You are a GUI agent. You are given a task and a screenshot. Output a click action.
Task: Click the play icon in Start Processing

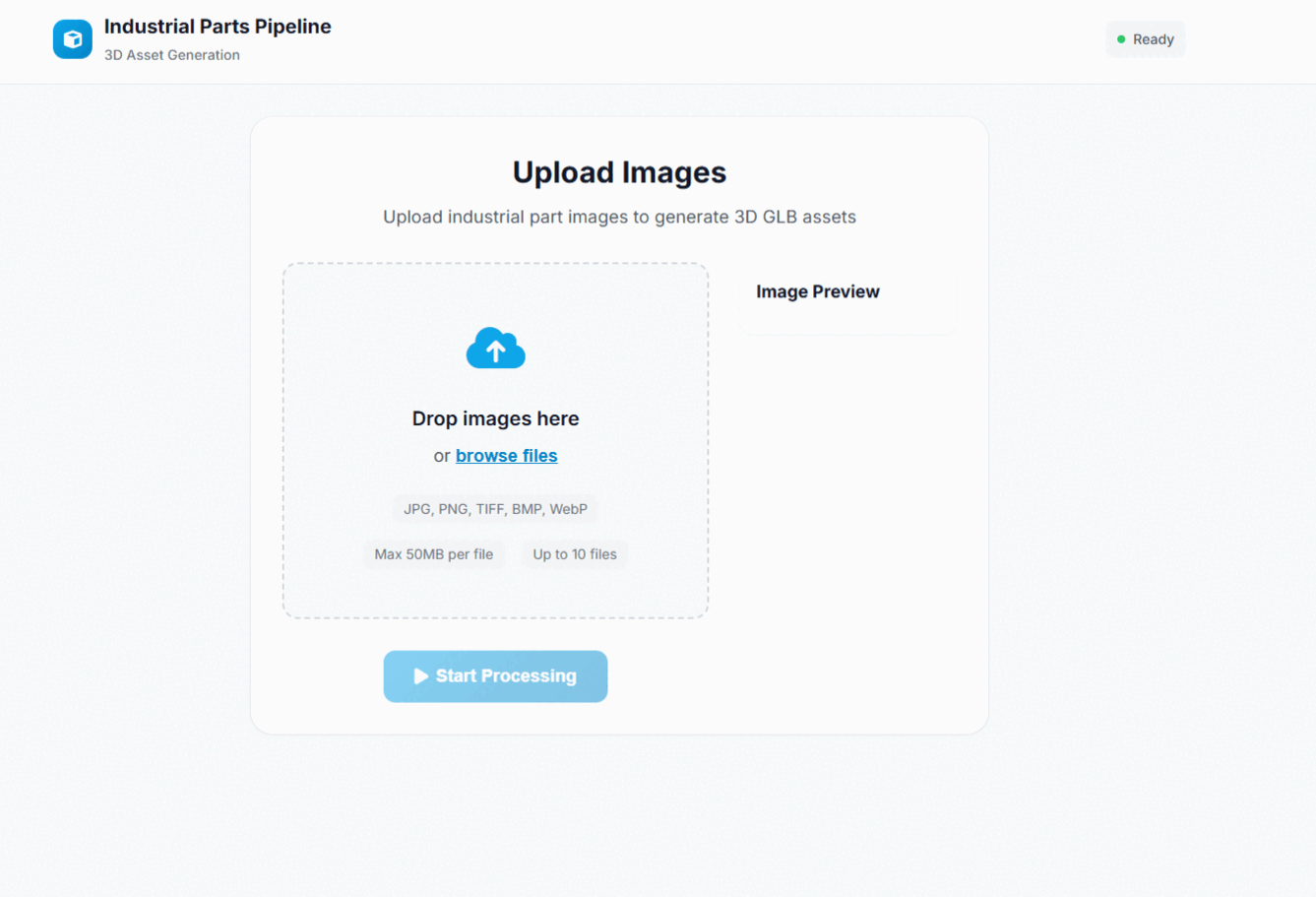(421, 676)
